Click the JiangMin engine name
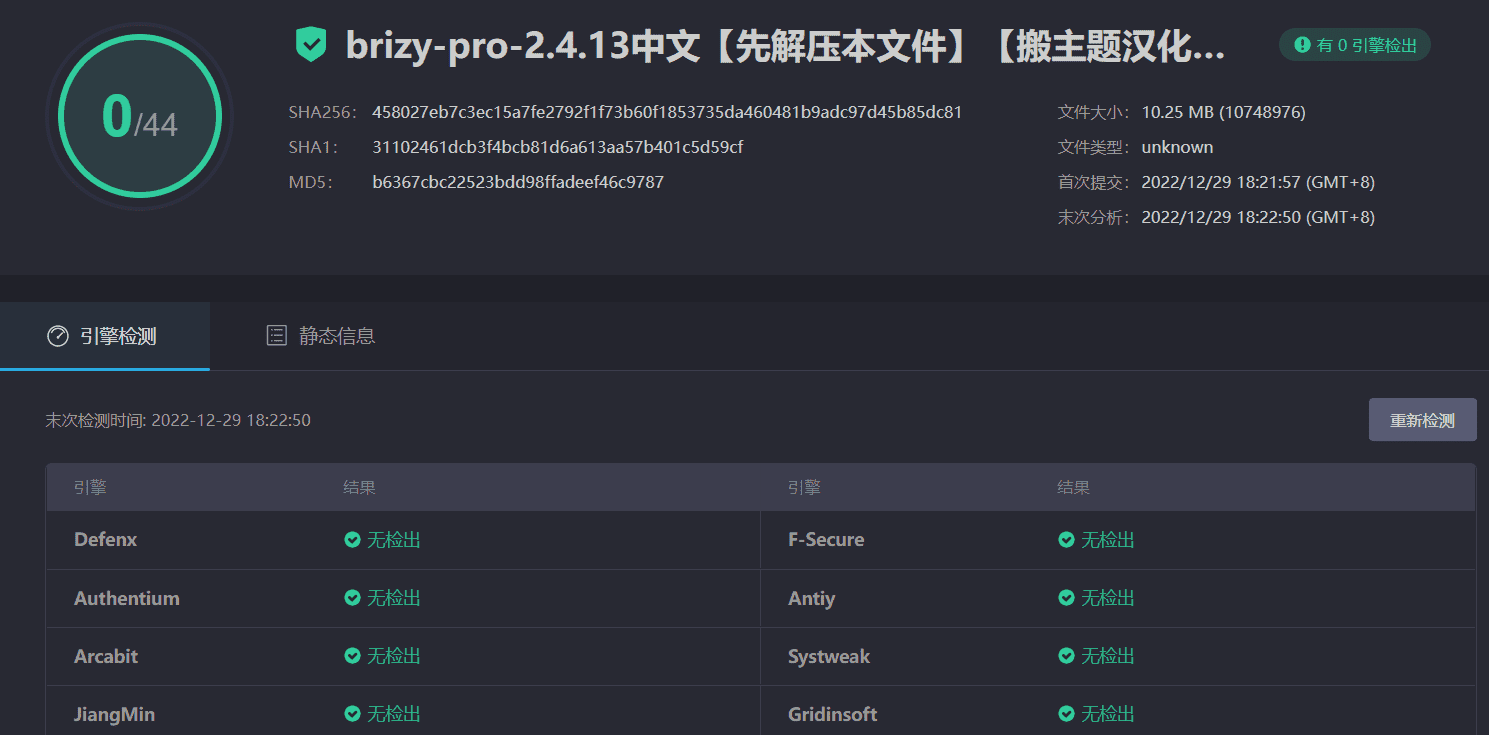 point(114,714)
